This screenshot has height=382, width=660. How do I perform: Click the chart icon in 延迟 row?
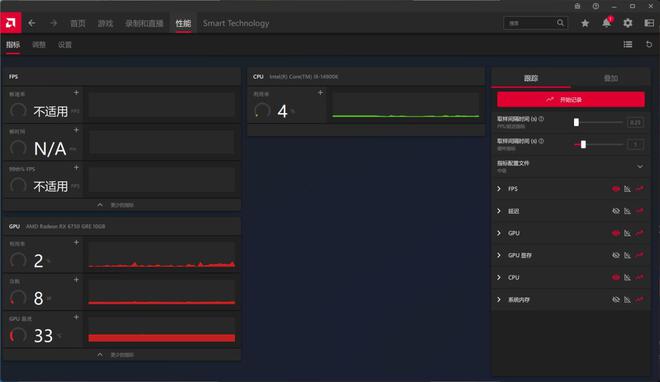click(628, 211)
